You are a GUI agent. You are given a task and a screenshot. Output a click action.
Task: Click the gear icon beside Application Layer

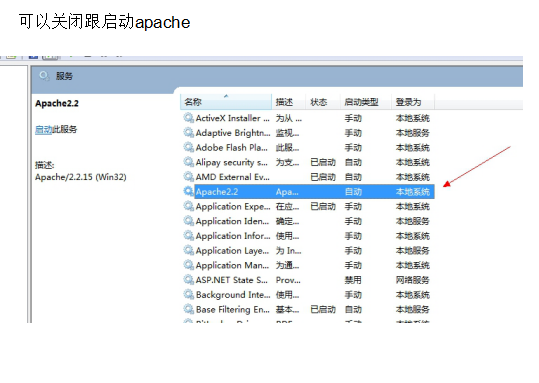tap(188, 250)
